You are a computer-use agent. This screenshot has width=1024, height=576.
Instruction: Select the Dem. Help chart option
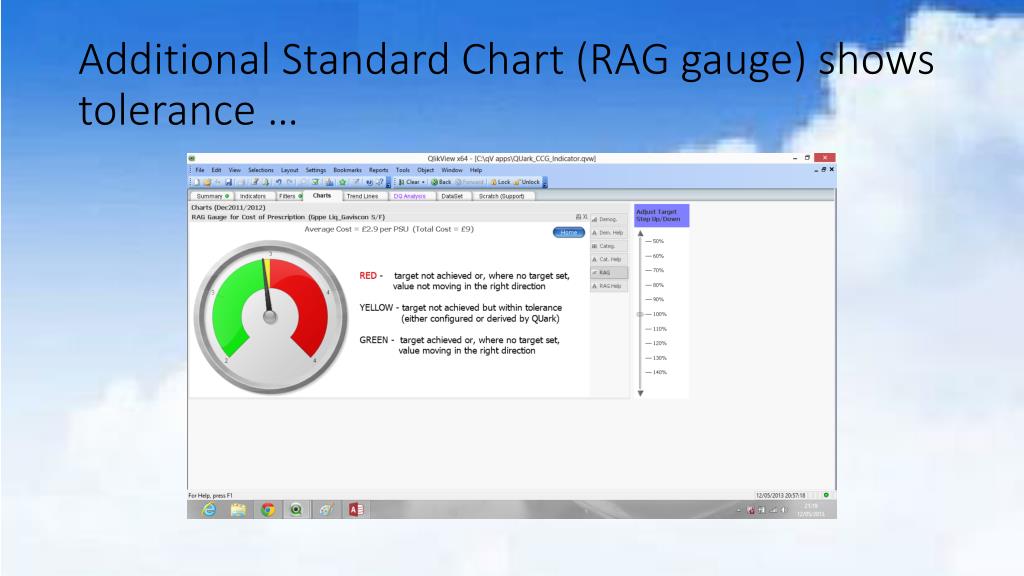[x=609, y=232]
